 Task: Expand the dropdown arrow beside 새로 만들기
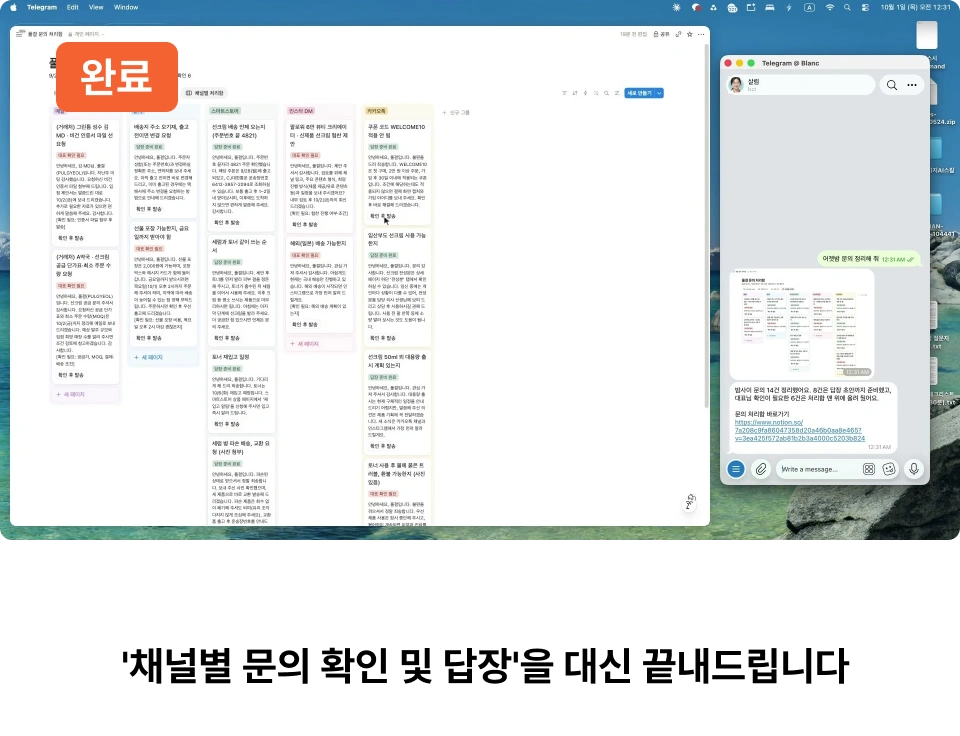(x=659, y=93)
